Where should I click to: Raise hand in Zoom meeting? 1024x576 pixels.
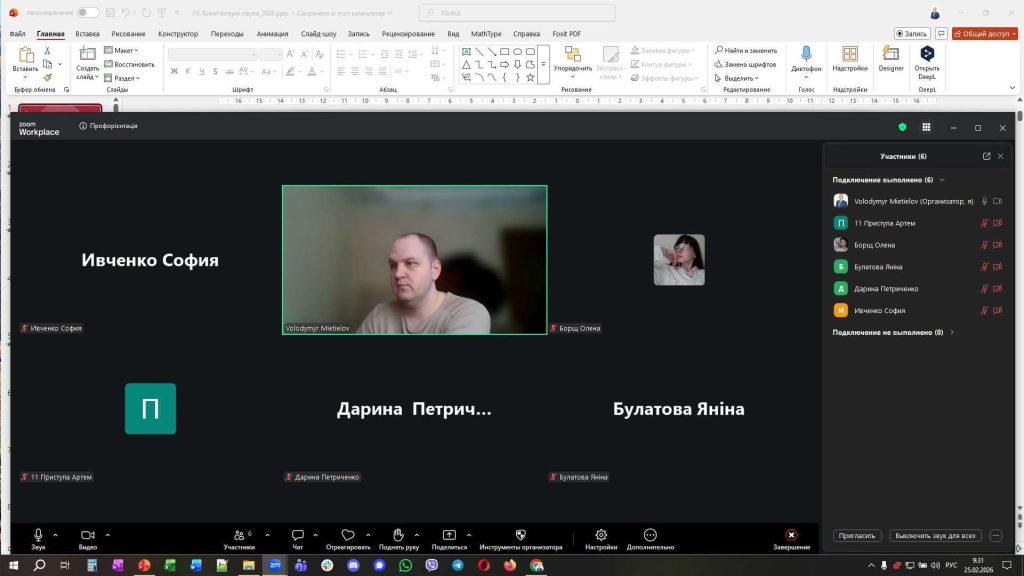point(398,536)
